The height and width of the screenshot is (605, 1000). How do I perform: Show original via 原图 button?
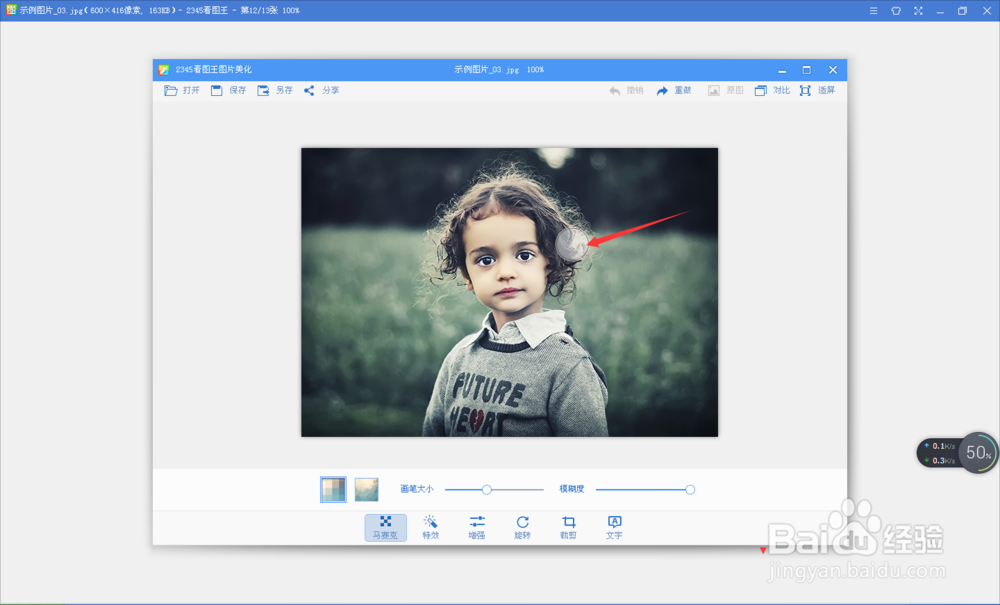tap(726, 91)
